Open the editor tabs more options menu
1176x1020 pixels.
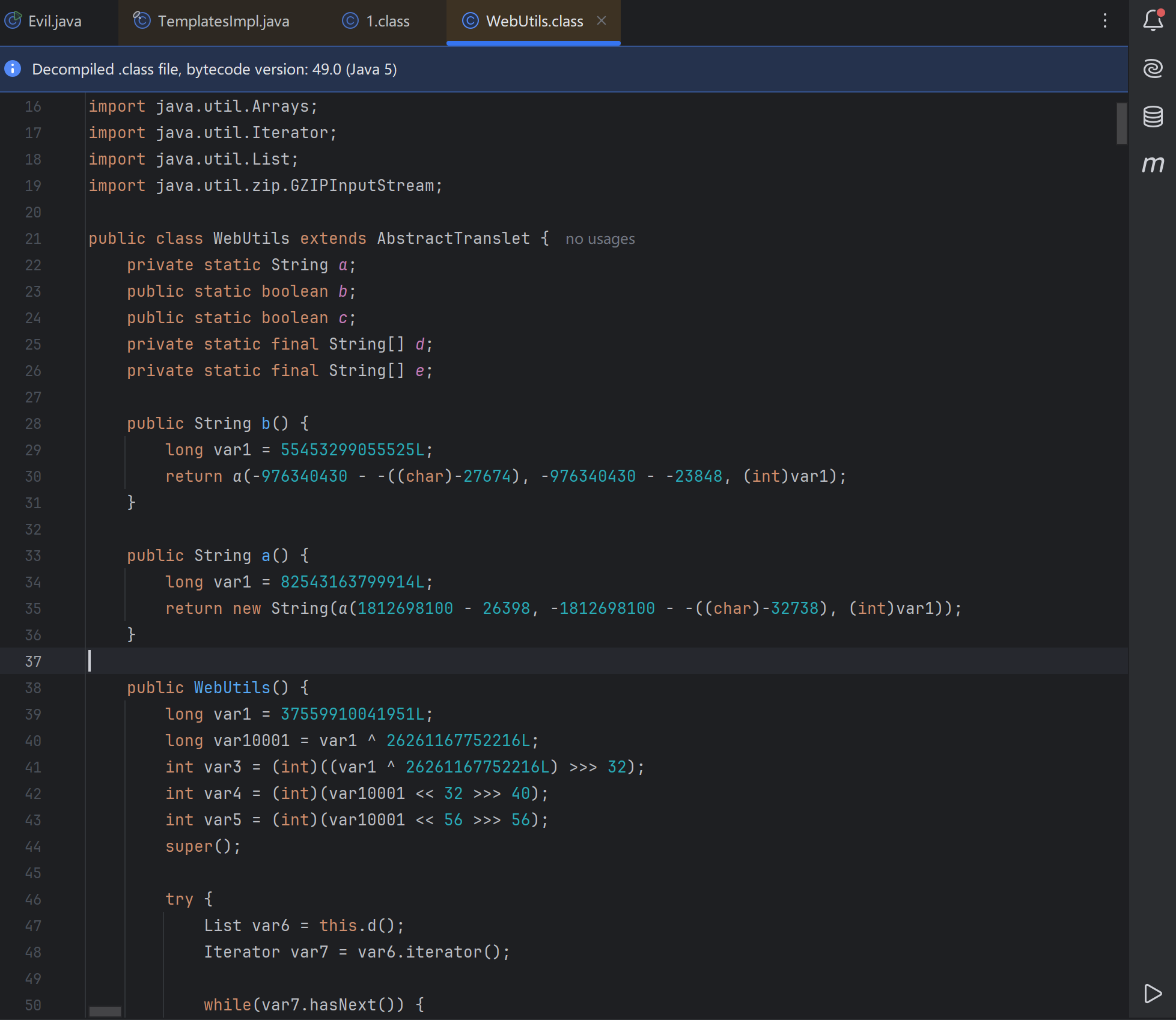point(1105,21)
